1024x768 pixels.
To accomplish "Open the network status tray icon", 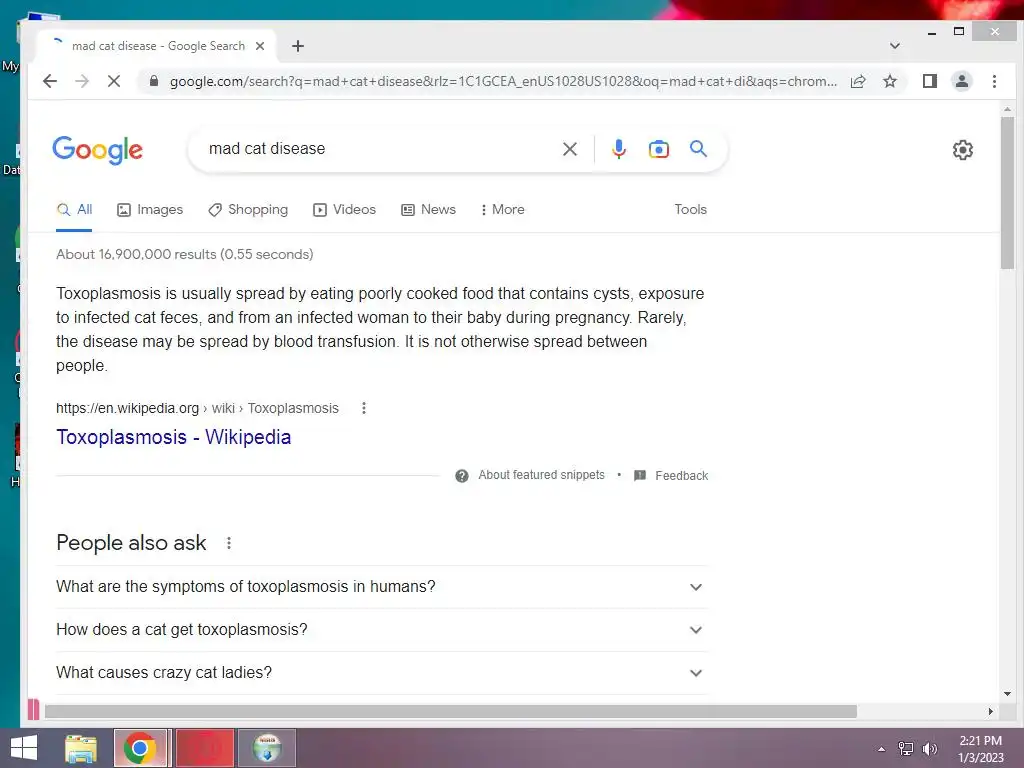I will point(906,749).
